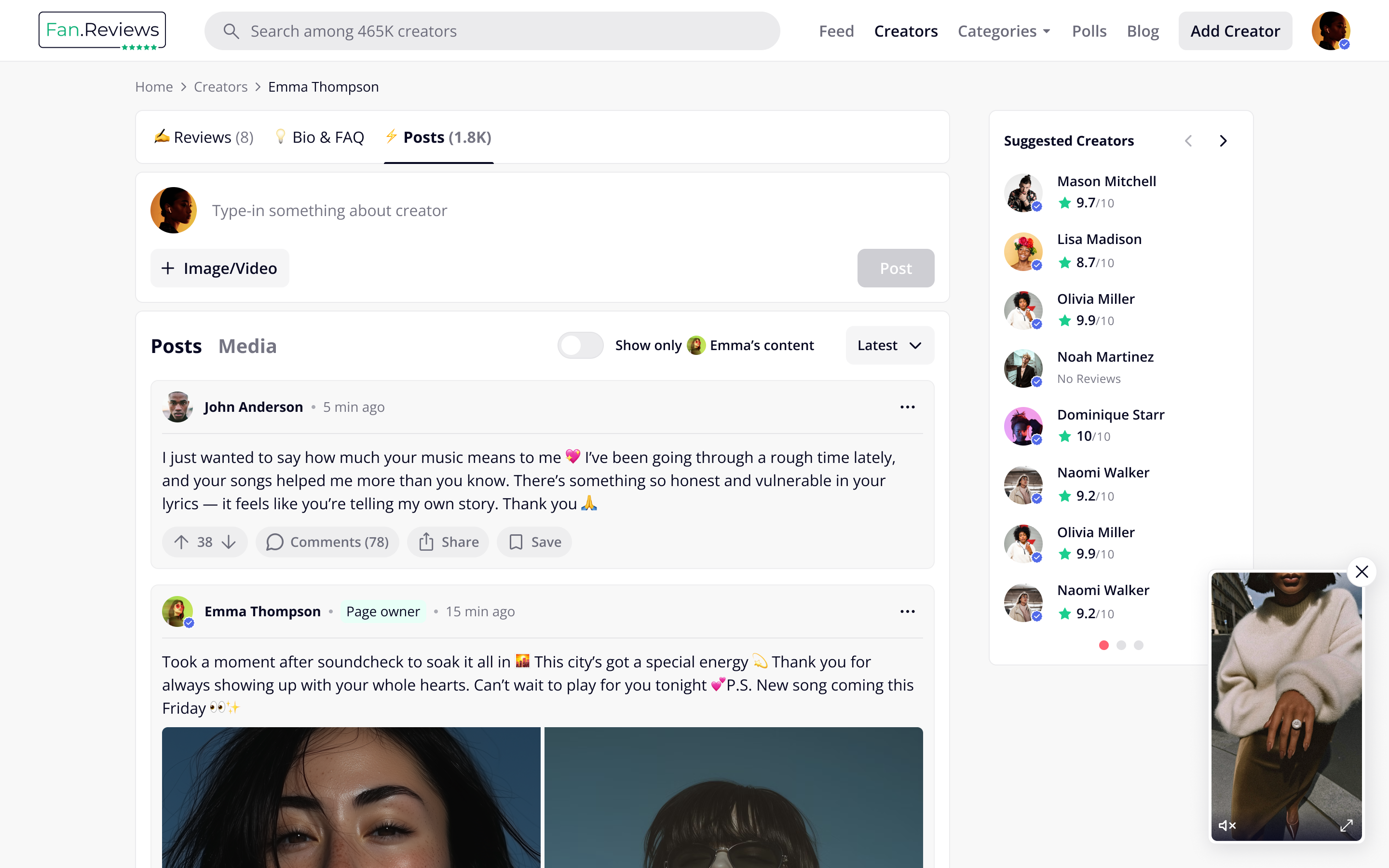
Task: Click the Type-in something about creator field
Action: [x=329, y=210]
